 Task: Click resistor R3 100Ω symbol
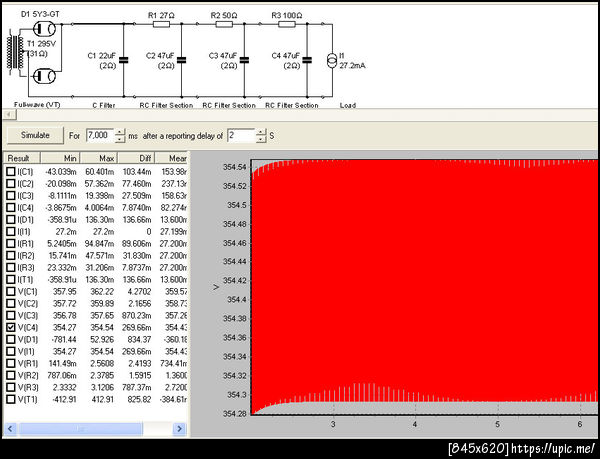287,24
